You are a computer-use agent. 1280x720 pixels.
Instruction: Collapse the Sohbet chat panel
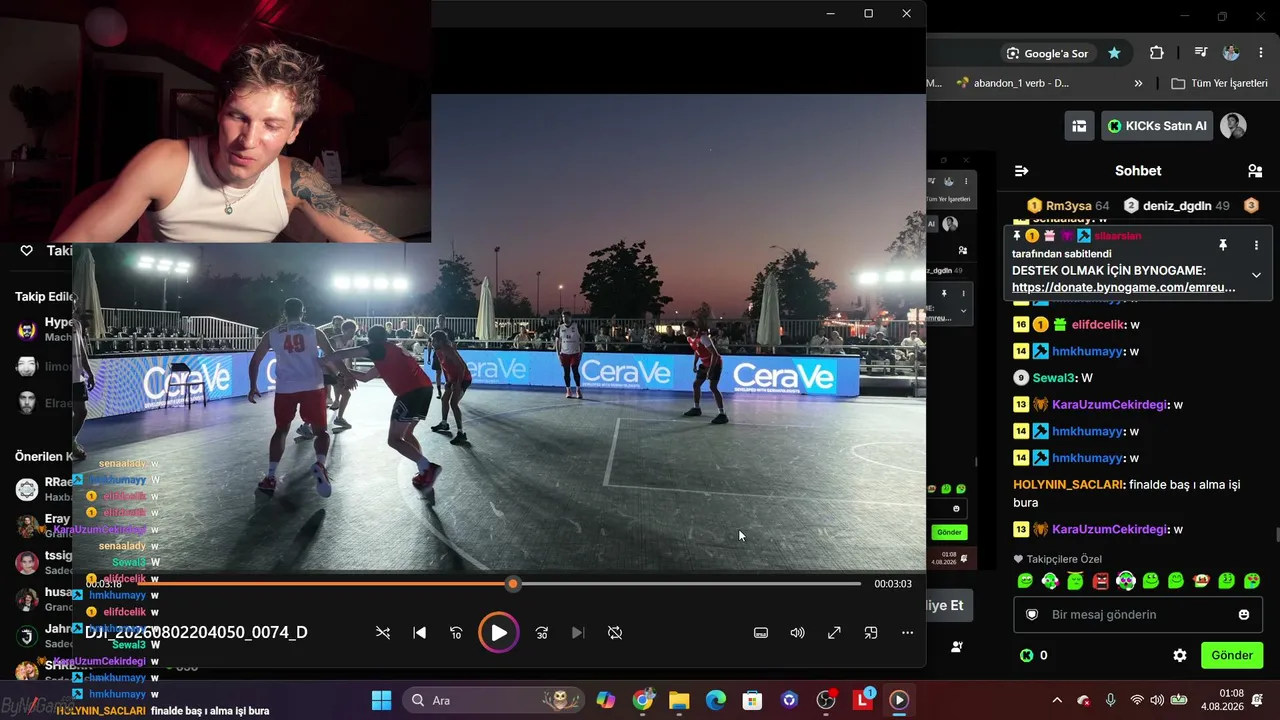click(x=1021, y=171)
